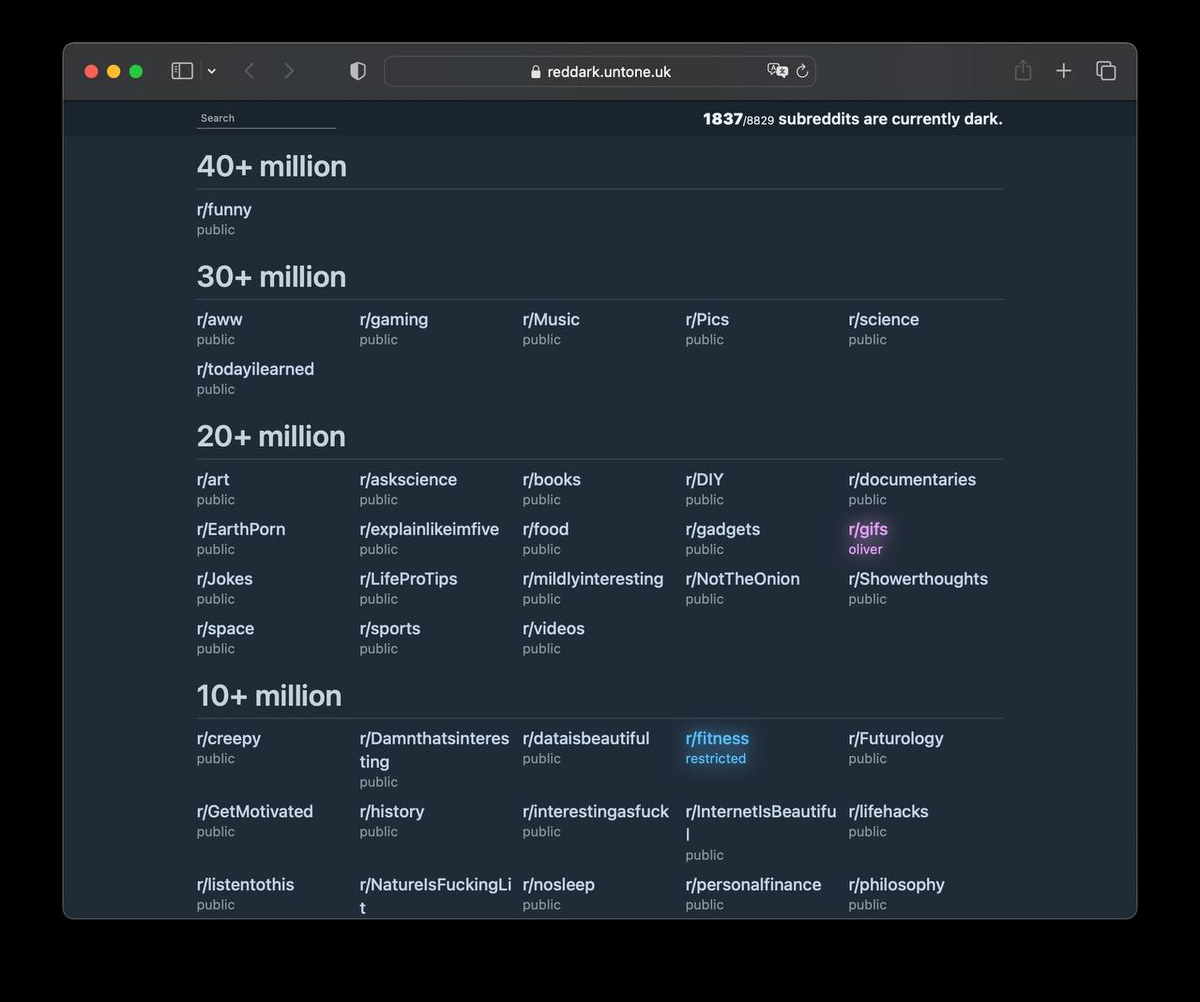The width and height of the screenshot is (1200, 1002).
Task: Focus the reddark.untone.uk address bar
Action: click(x=600, y=71)
